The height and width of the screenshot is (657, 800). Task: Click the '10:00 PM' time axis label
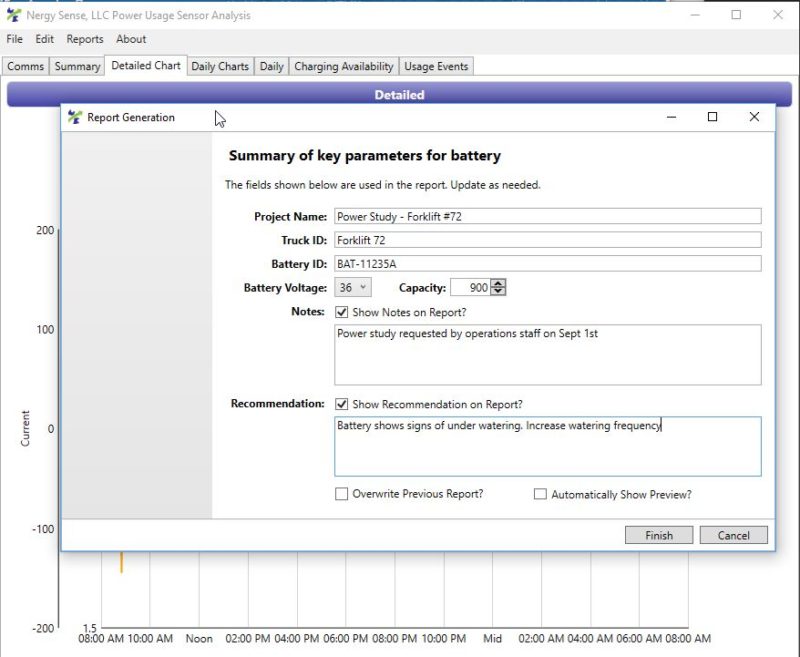click(x=444, y=639)
